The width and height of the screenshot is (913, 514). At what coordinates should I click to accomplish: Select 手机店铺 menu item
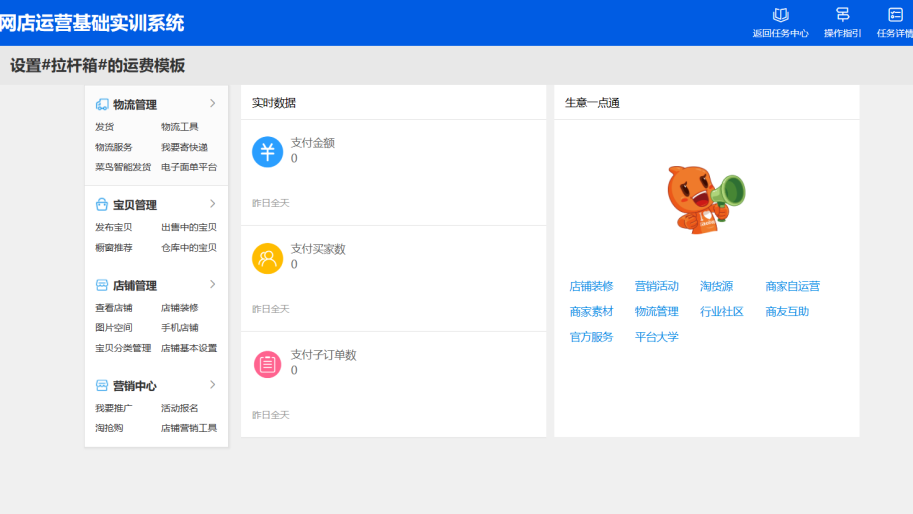[179, 328]
